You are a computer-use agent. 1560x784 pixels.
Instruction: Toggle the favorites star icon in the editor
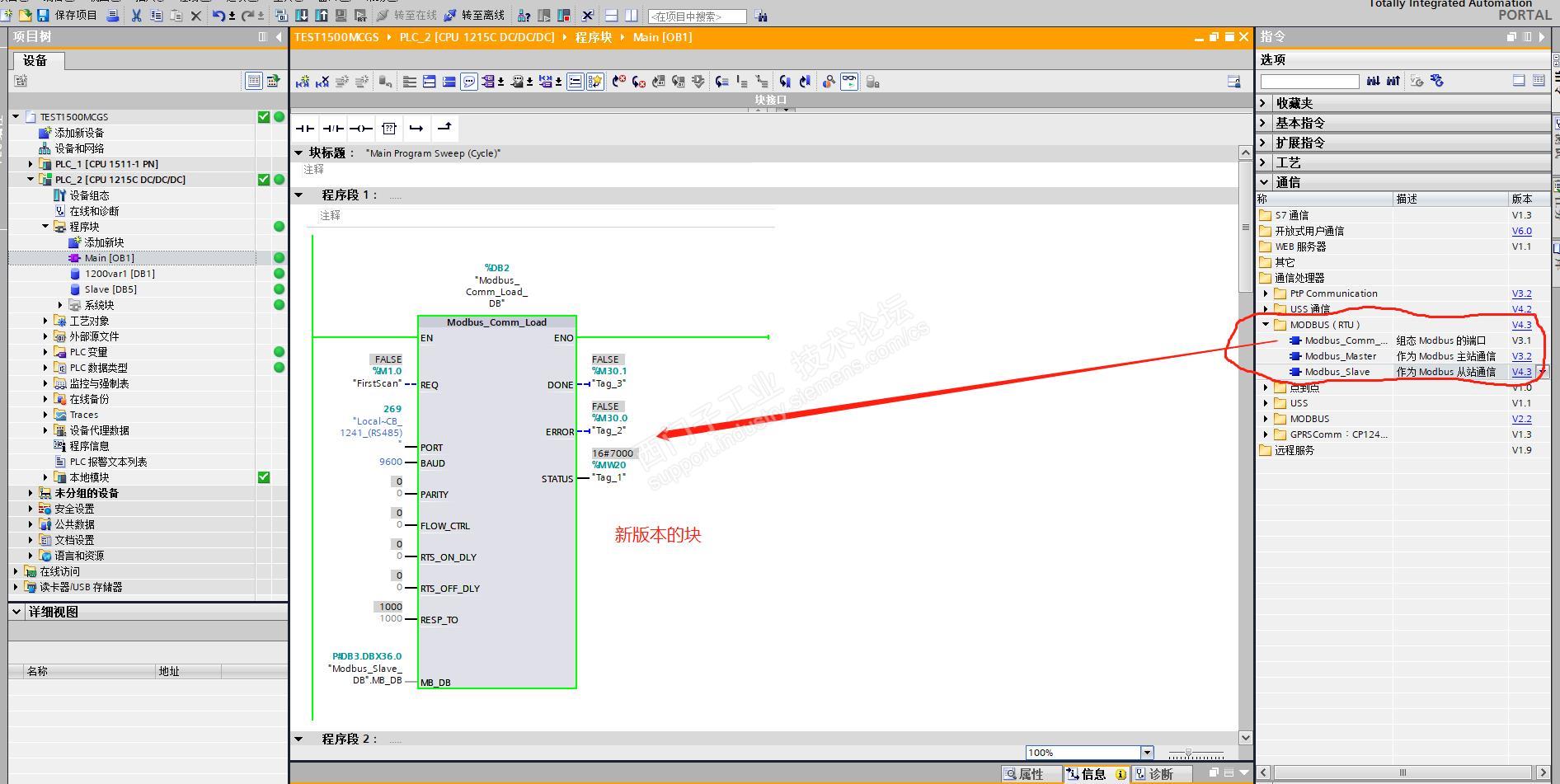coord(594,81)
